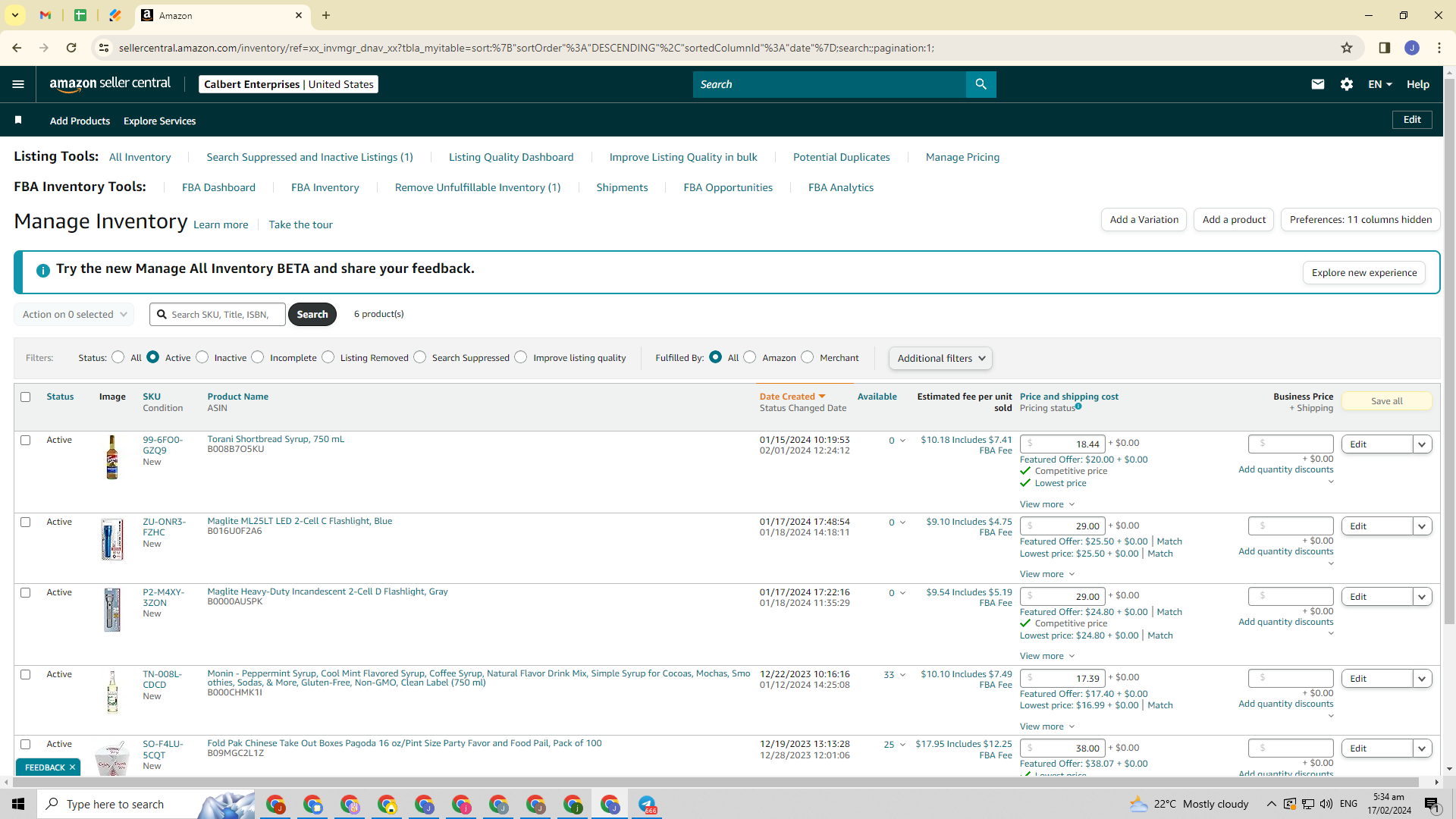Click the Add a product button
This screenshot has width=1456, height=819.
tap(1234, 219)
